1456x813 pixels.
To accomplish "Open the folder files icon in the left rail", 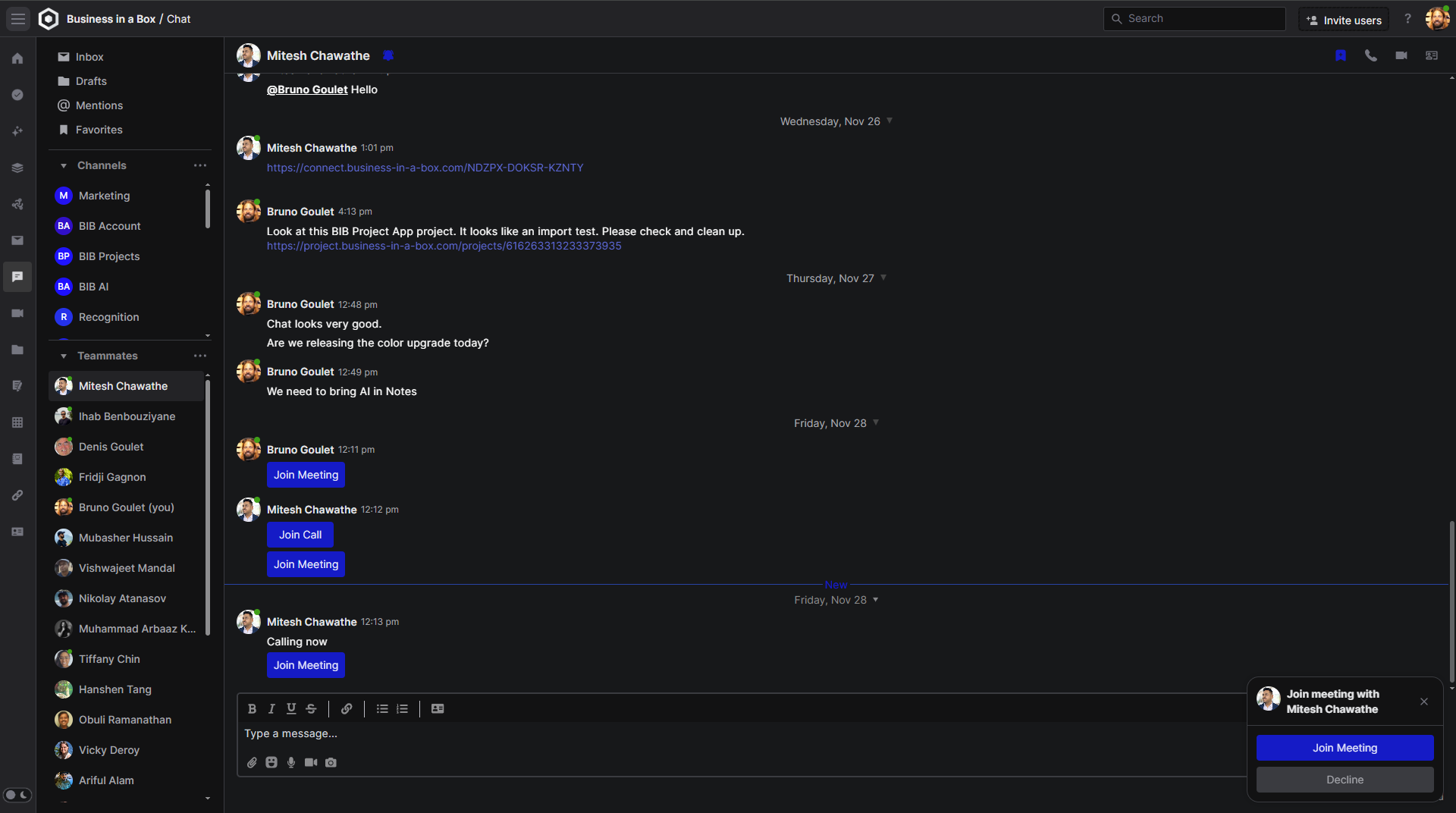I will coord(17,350).
